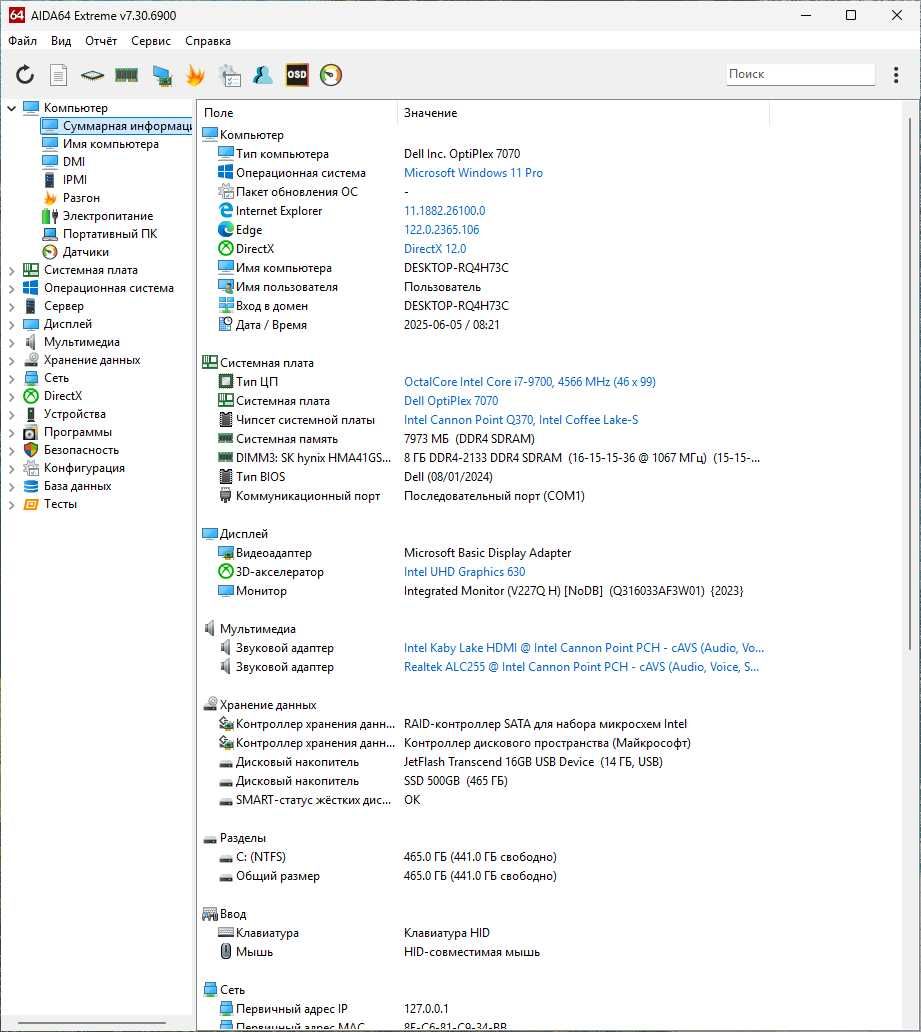Select Имя компьютера in the sidebar
Image resolution: width=921 pixels, height=1032 pixels.
111,143
